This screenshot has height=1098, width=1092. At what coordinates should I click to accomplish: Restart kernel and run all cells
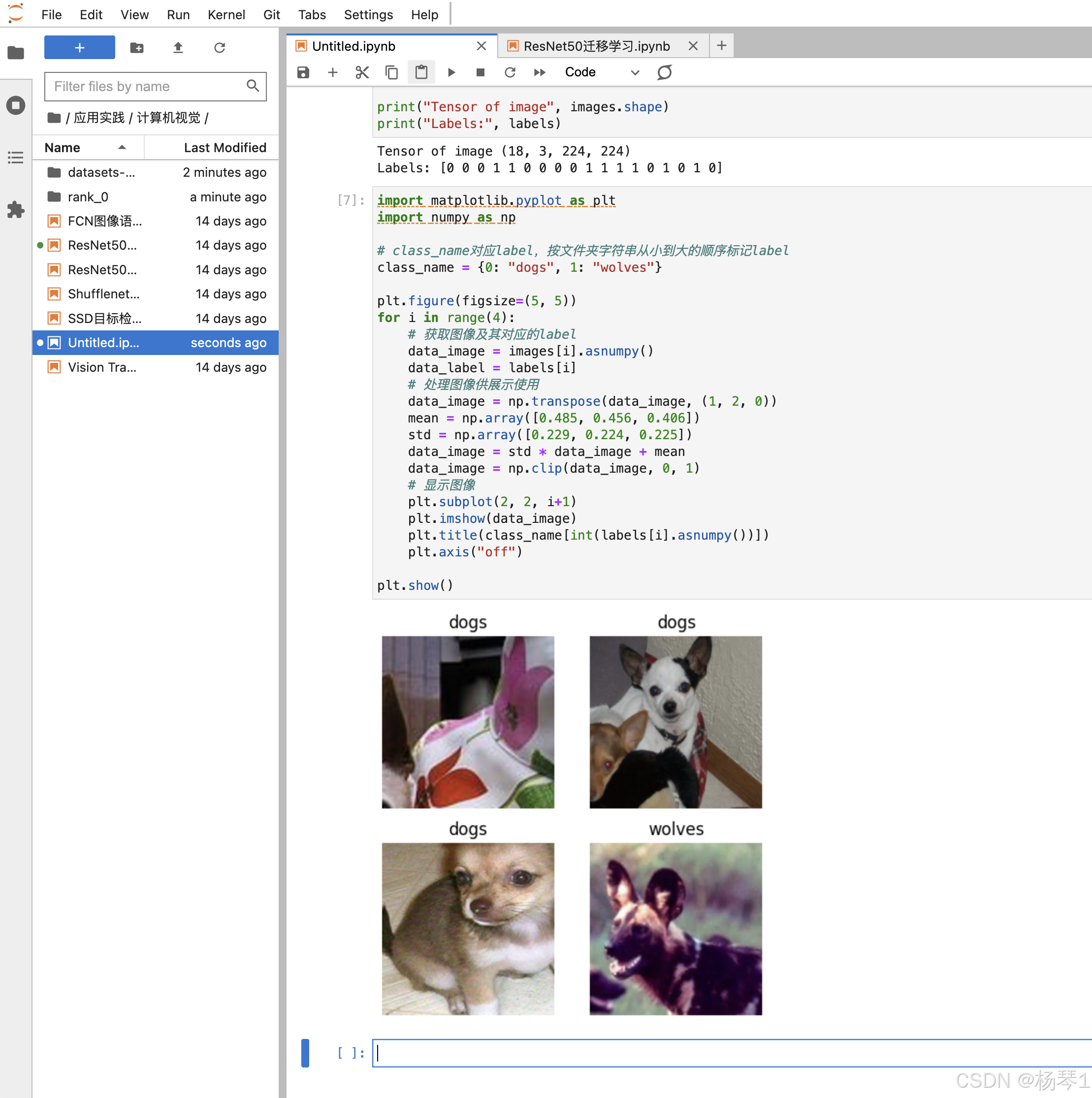540,72
